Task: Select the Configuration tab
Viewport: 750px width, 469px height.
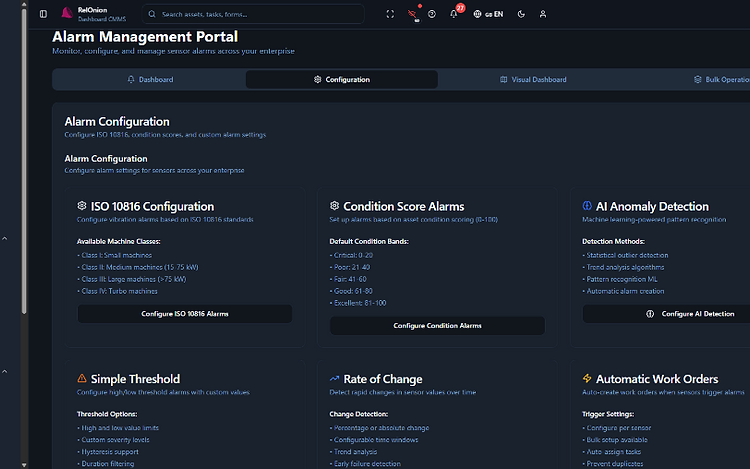Action: pyautogui.click(x=342, y=79)
